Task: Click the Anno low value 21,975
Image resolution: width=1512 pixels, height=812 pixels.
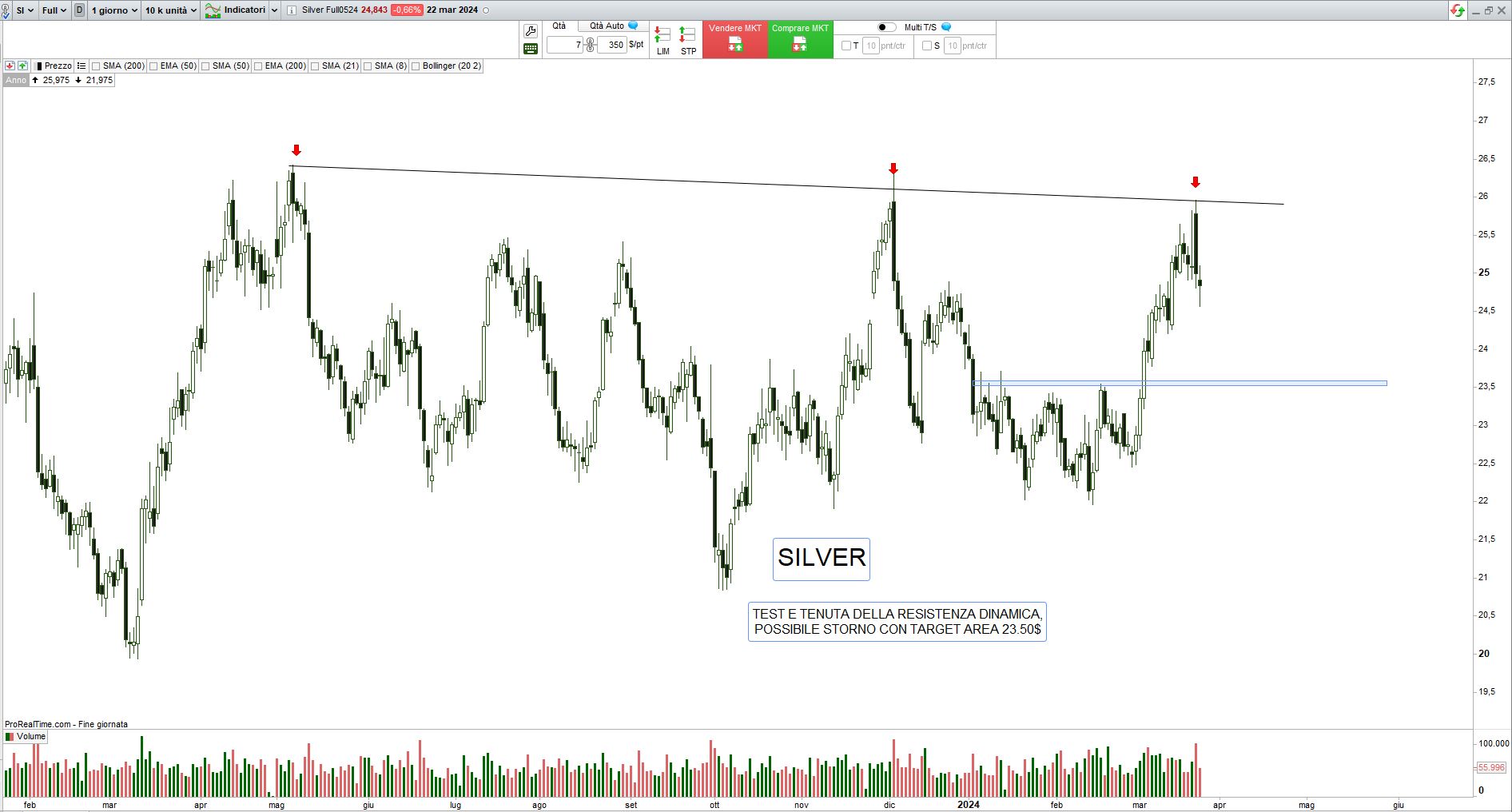Action: pyautogui.click(x=99, y=80)
